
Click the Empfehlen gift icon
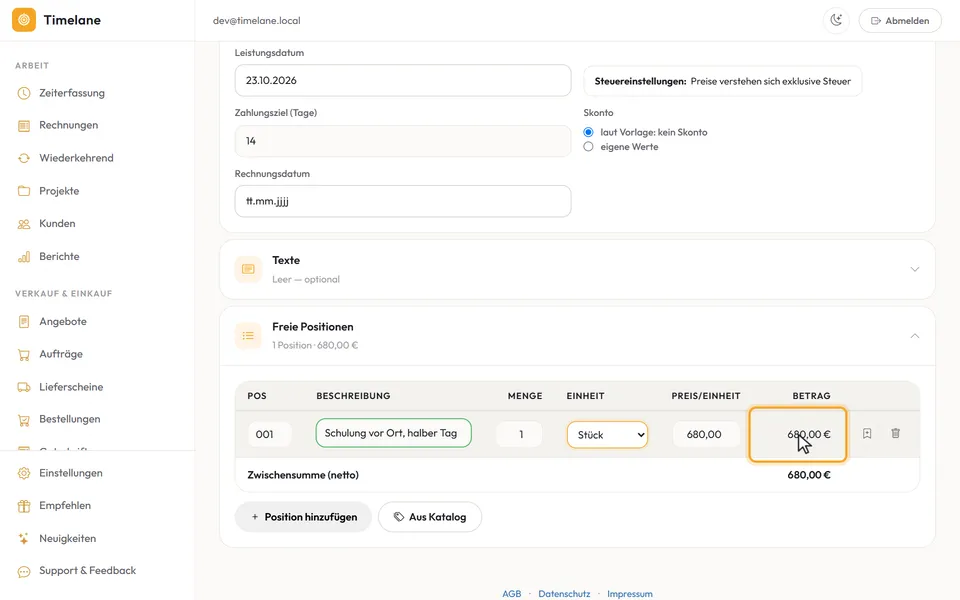click(x=24, y=506)
